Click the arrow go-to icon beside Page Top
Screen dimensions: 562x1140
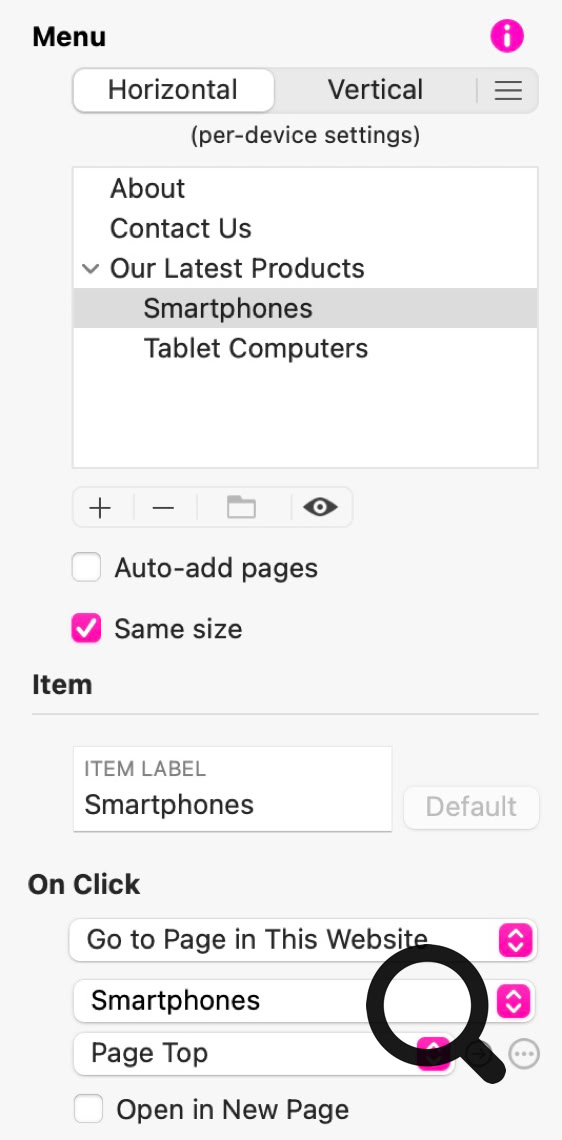[478, 1053]
